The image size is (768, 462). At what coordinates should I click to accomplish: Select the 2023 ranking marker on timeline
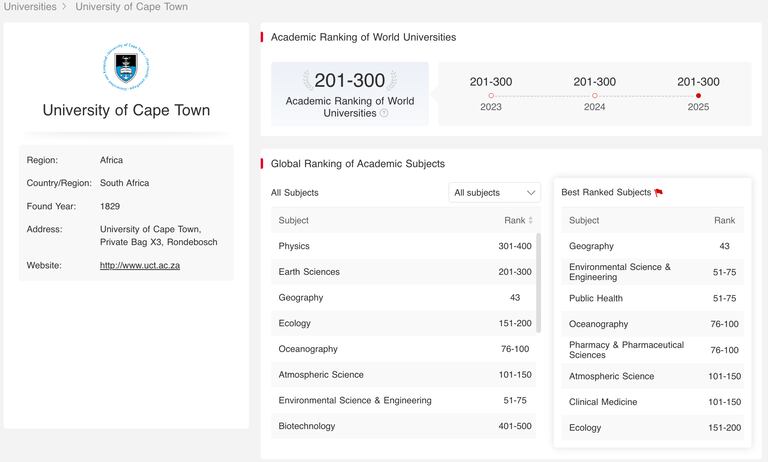tap(491, 96)
